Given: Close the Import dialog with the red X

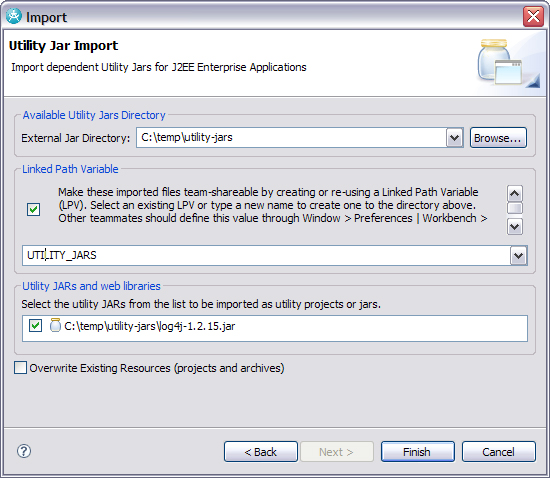Looking at the screenshot, I should pyautogui.click(x=533, y=16).
